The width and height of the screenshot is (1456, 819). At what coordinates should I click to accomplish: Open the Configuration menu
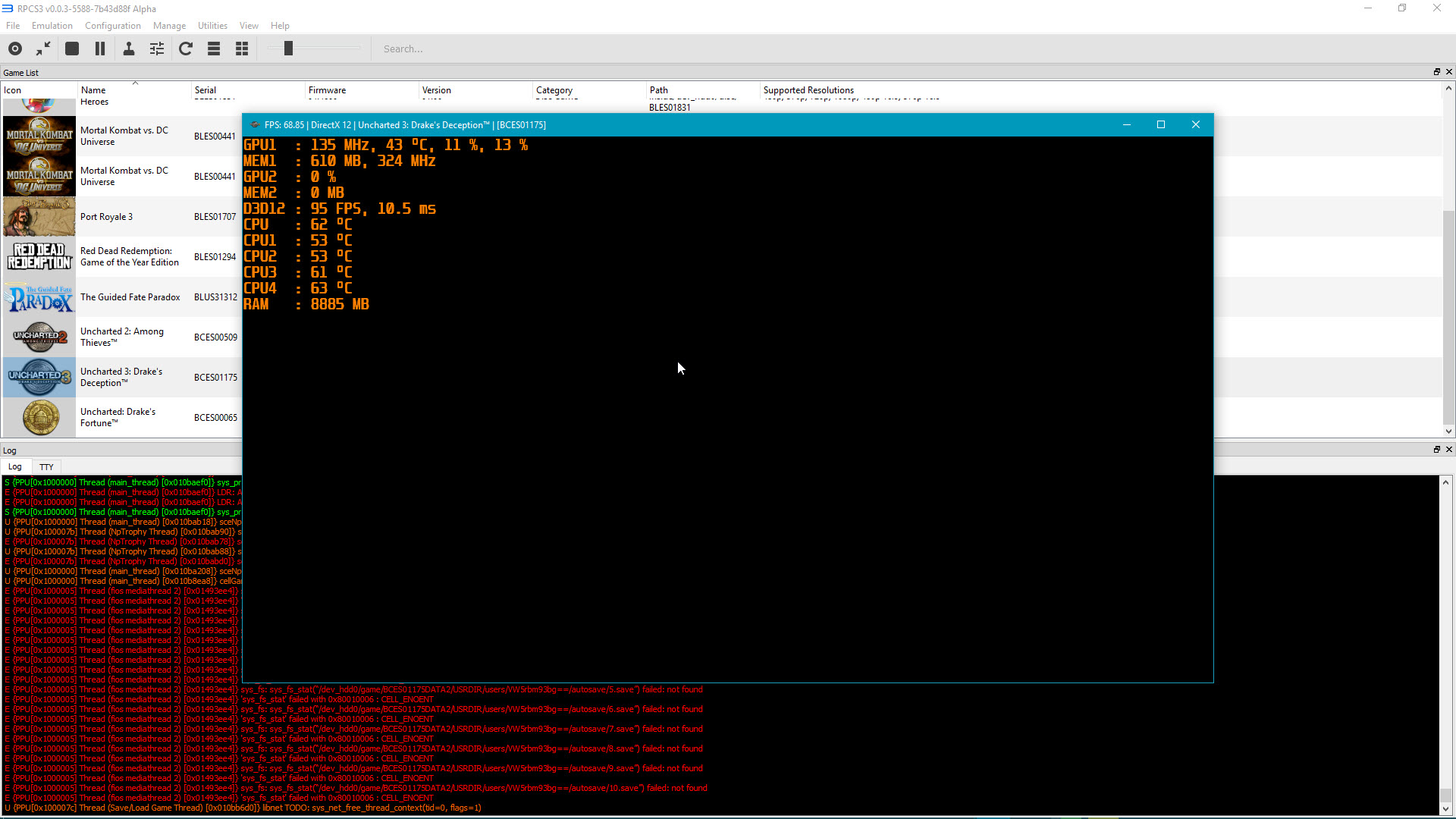[112, 25]
